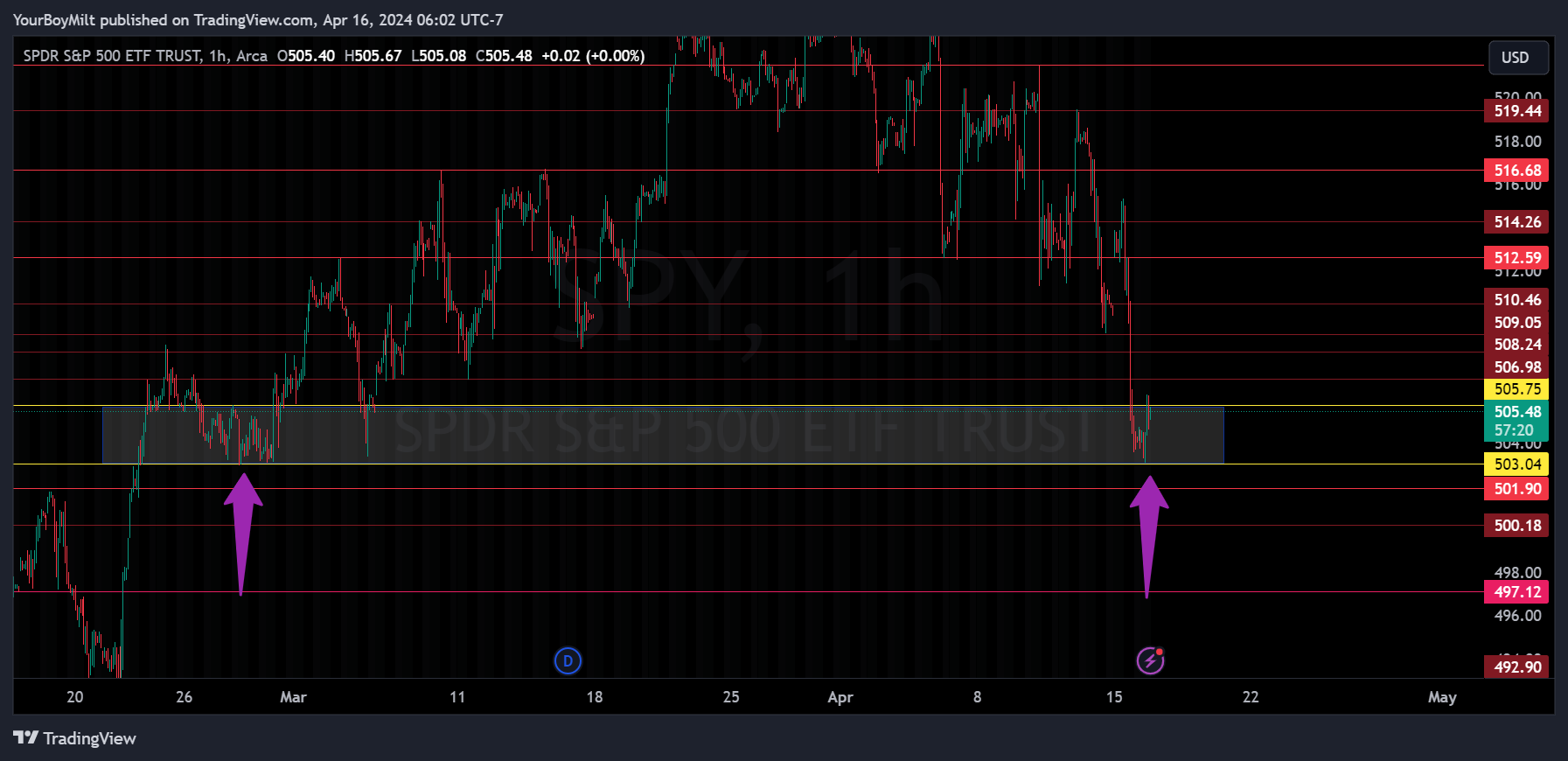
Task: Click the high value H505.67
Action: coord(373,56)
